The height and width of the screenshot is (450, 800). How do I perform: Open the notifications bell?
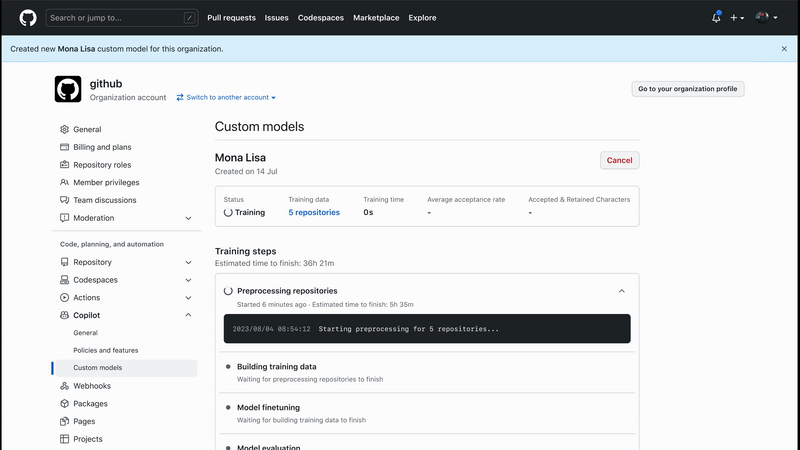716,18
